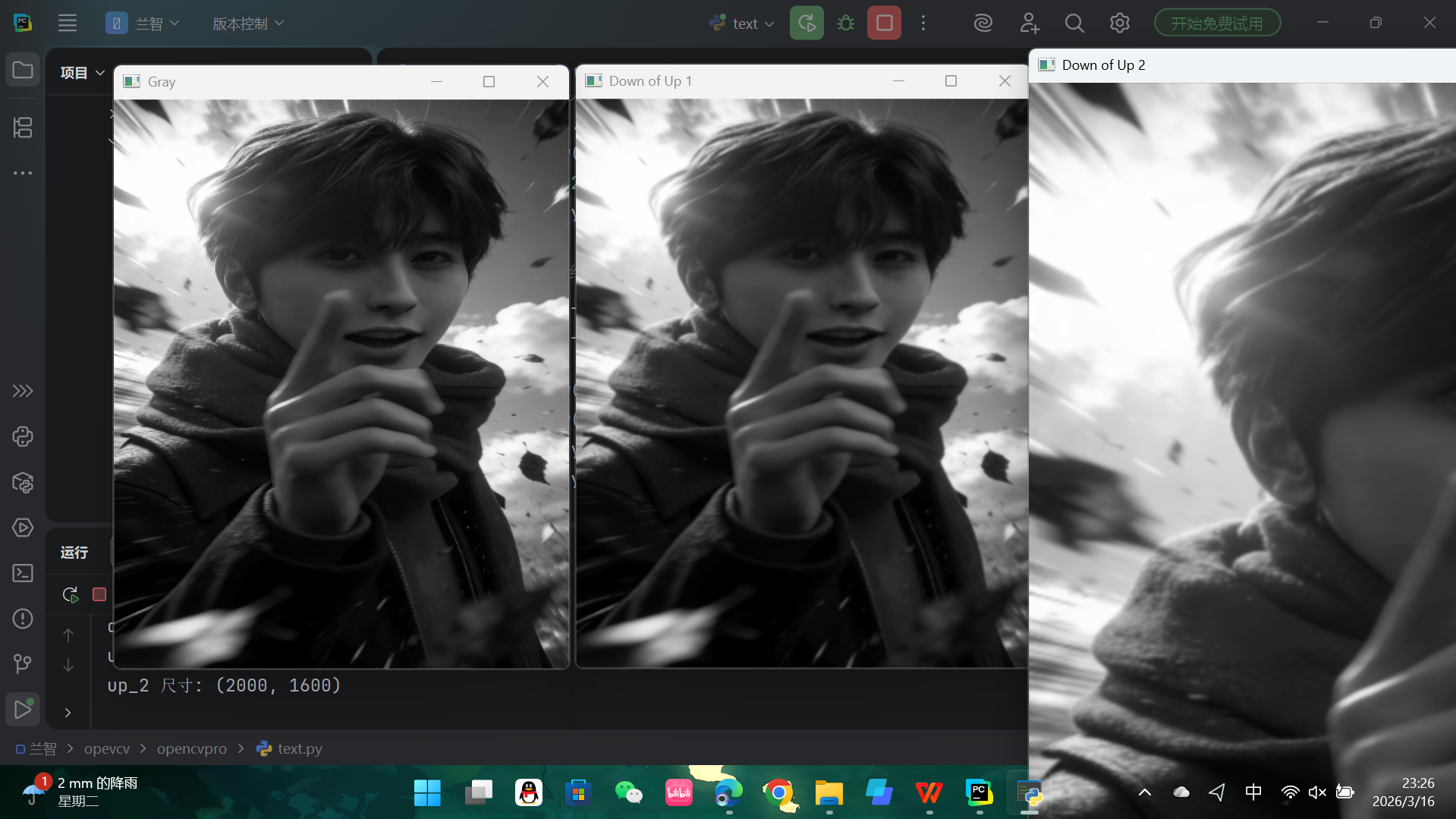The width and height of the screenshot is (1456, 819).
Task: Maximize the Gray image window
Action: [489, 81]
